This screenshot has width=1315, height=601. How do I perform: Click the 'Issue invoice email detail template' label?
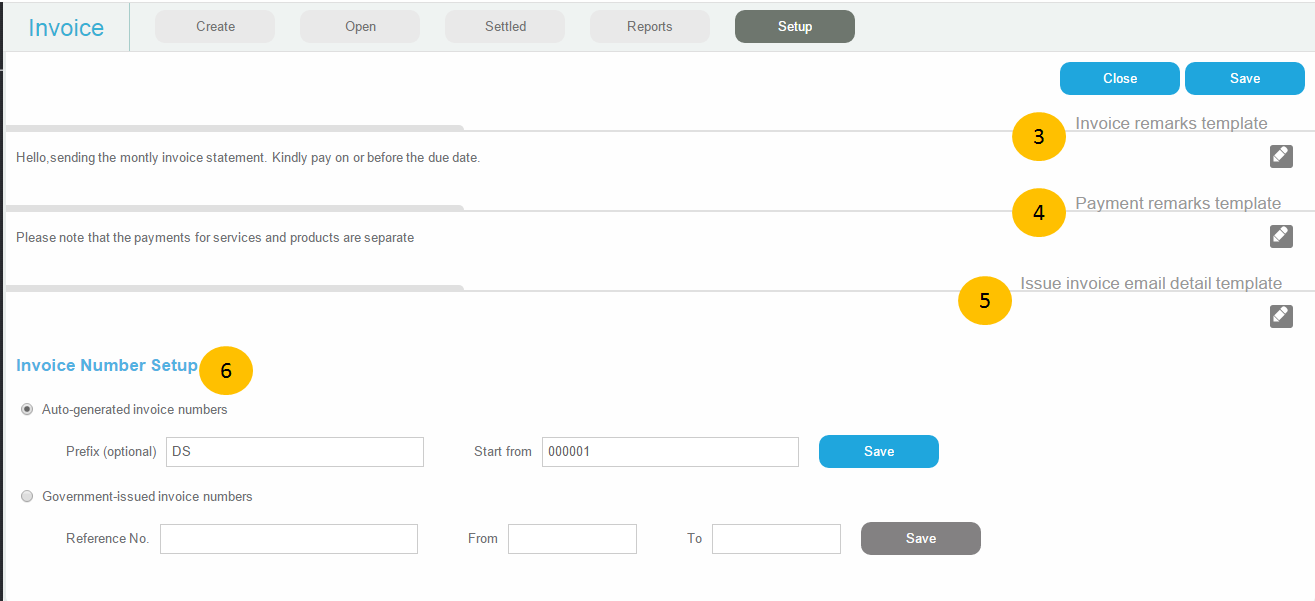click(1151, 284)
